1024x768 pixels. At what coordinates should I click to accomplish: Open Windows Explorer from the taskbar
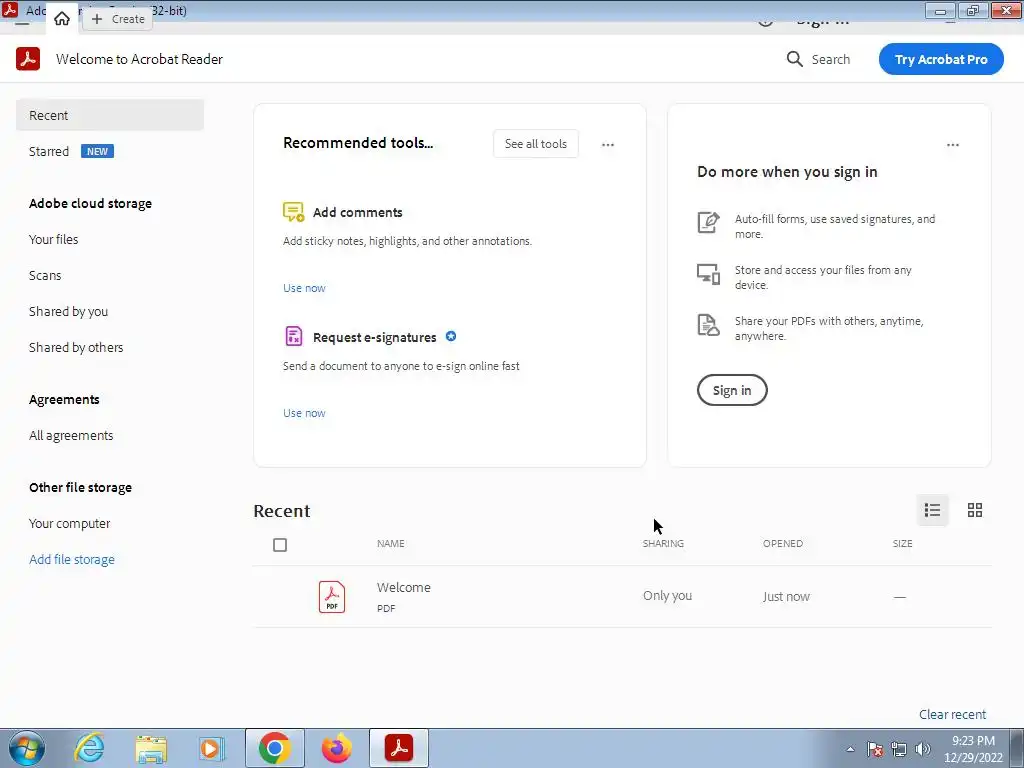point(151,749)
